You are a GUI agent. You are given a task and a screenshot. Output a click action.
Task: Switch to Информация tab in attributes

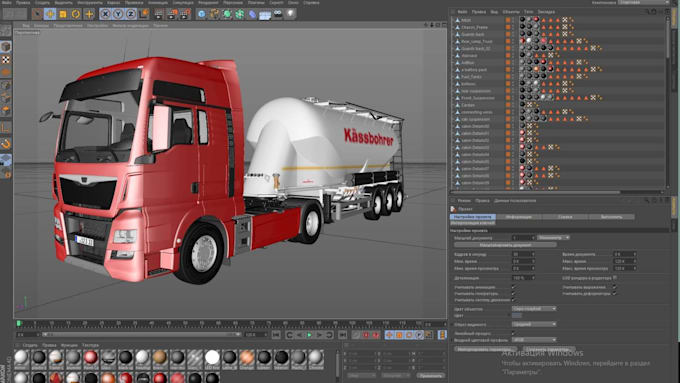(x=519, y=216)
